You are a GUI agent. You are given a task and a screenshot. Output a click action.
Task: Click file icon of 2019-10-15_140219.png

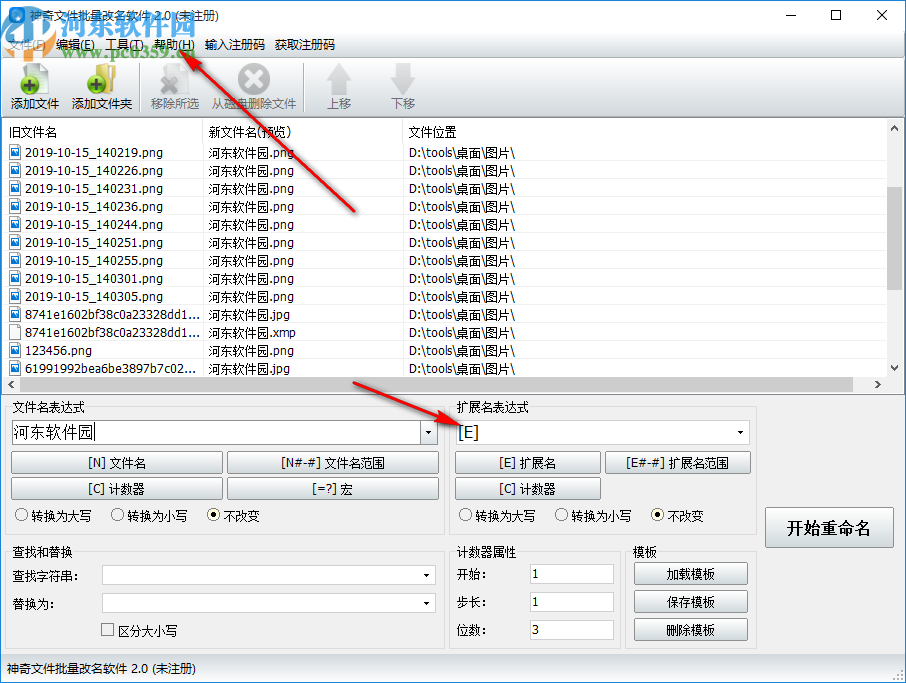pos(15,153)
